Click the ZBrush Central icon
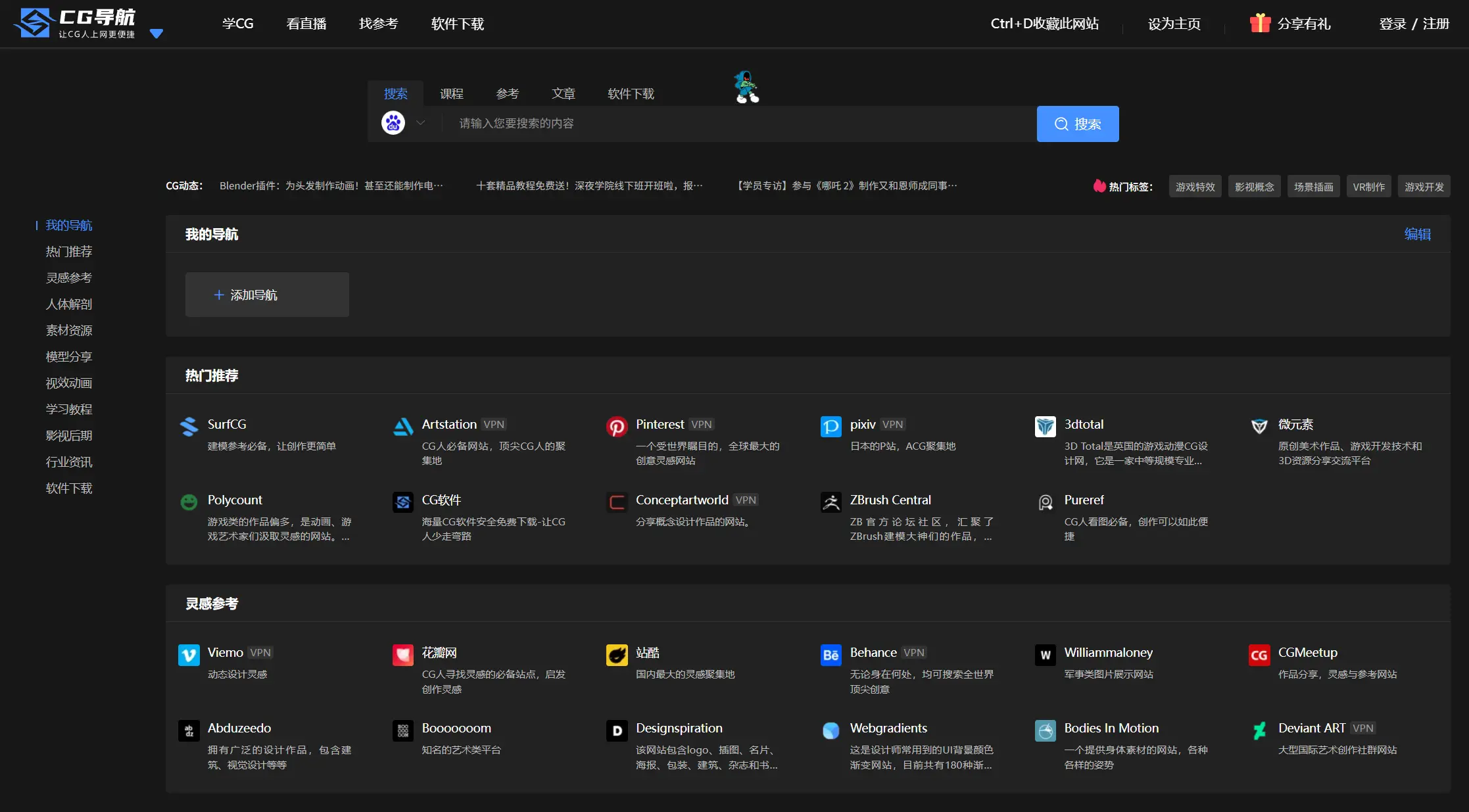The height and width of the screenshot is (812, 1469). click(831, 502)
